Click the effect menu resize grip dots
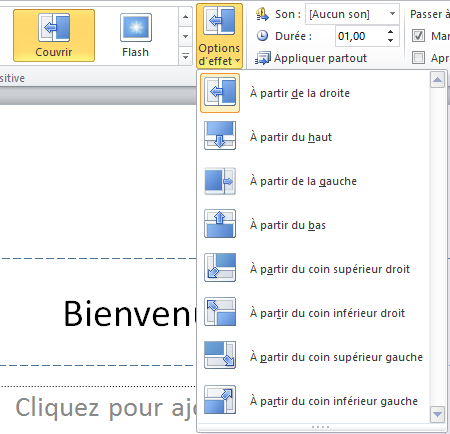The width and height of the screenshot is (450, 434). coord(321,427)
